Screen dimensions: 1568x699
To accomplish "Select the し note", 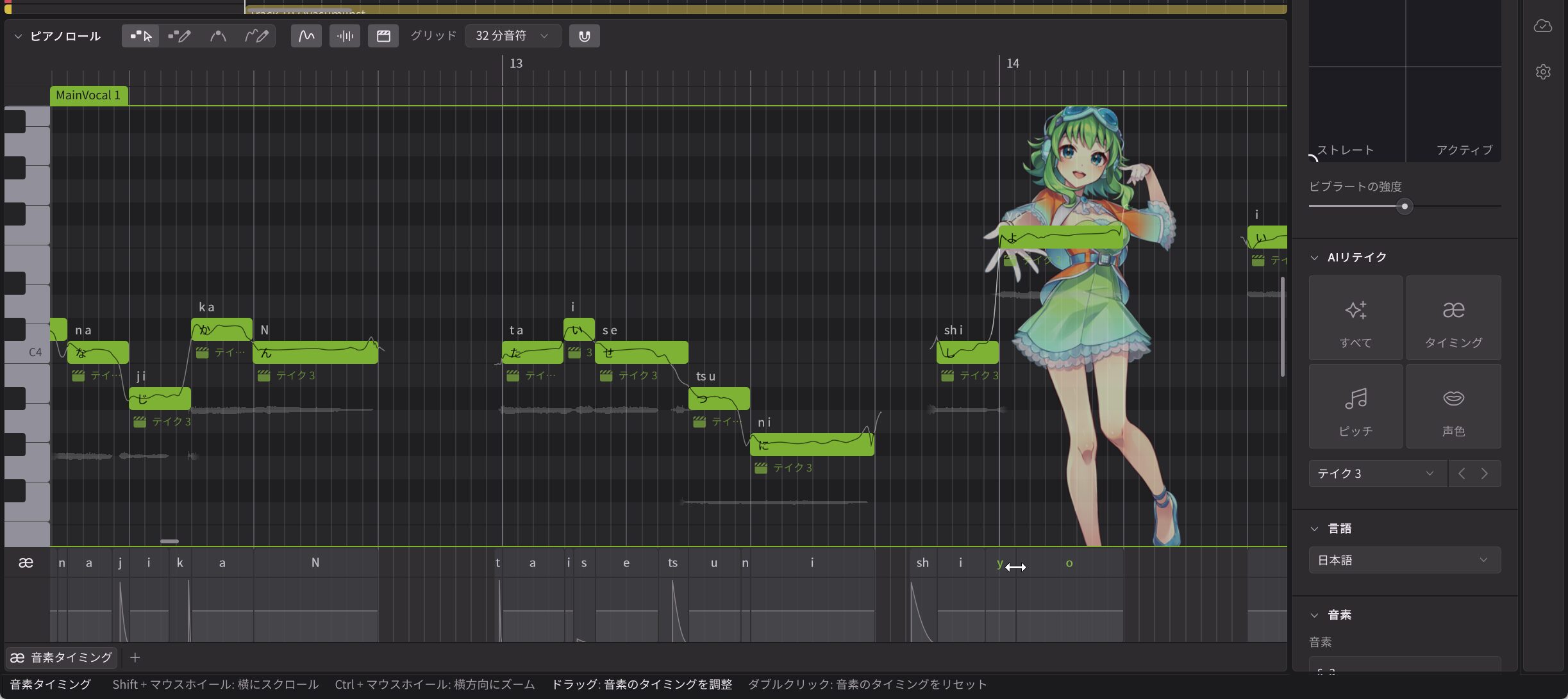I will 968,352.
